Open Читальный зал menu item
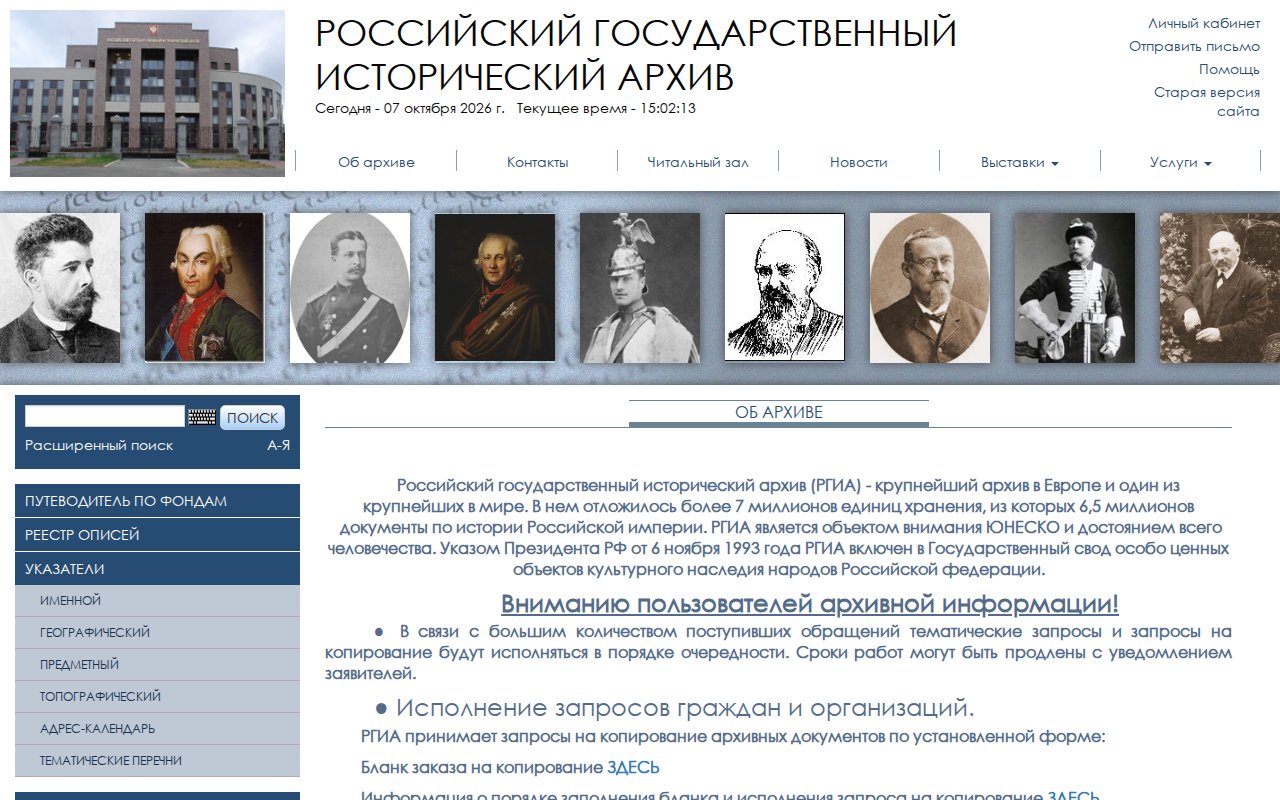Screen dimensions: 1280x800 click(698, 162)
